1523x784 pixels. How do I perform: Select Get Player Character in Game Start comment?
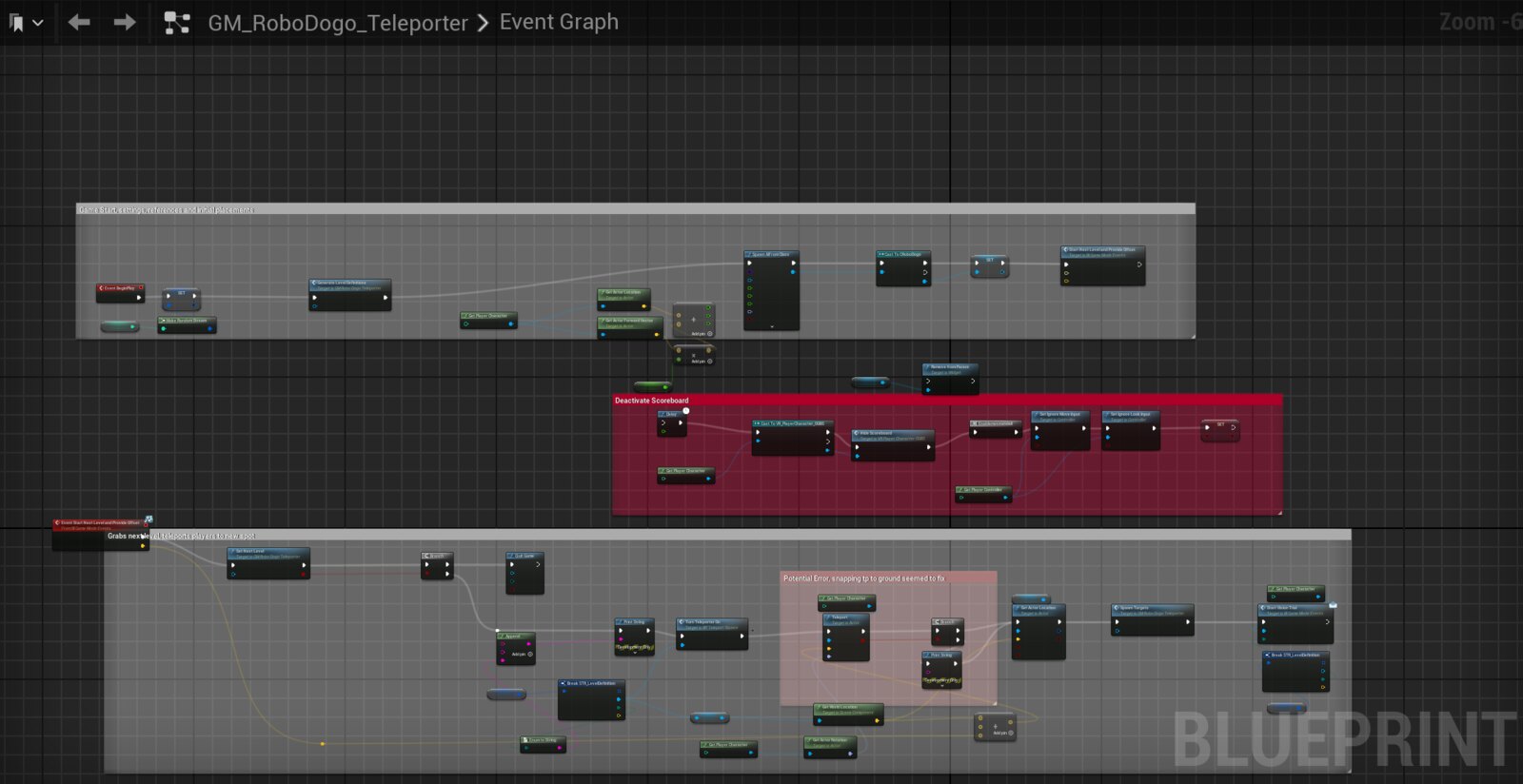[488, 321]
